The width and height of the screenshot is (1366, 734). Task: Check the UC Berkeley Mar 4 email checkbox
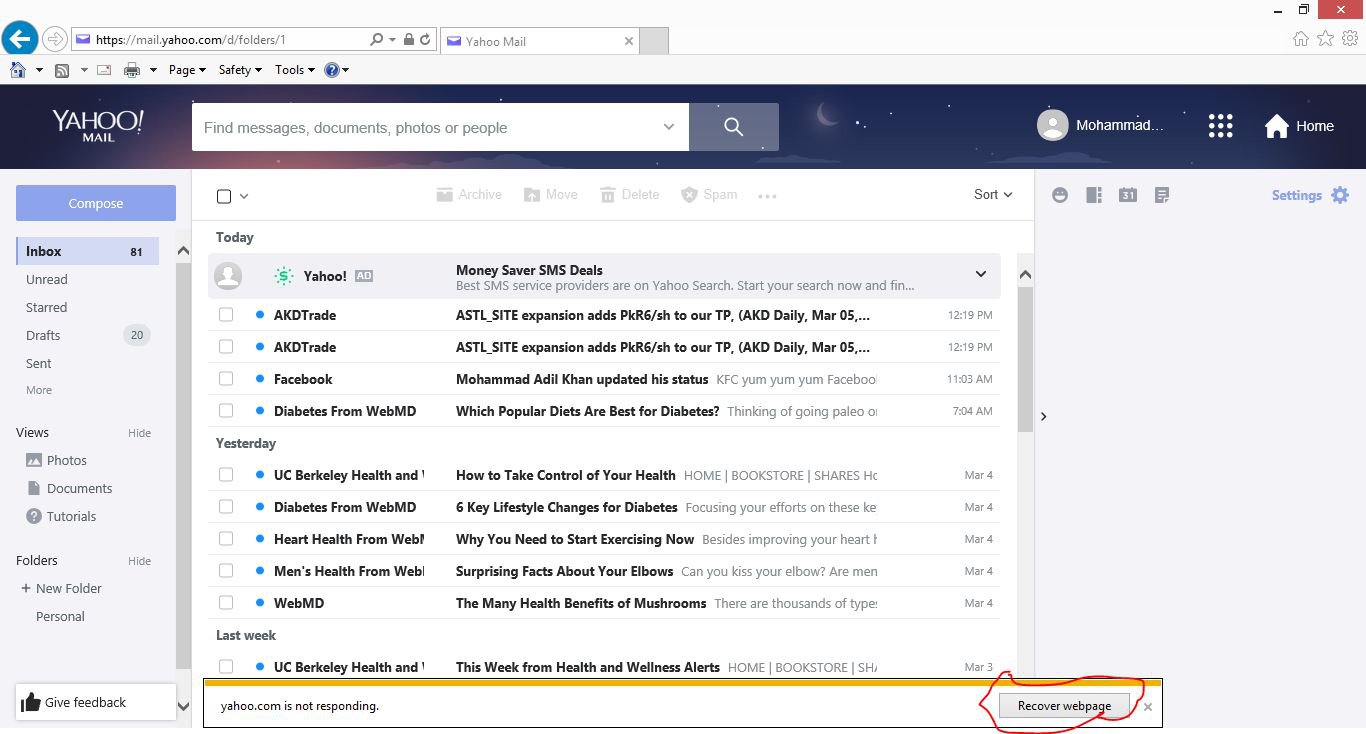[226, 475]
